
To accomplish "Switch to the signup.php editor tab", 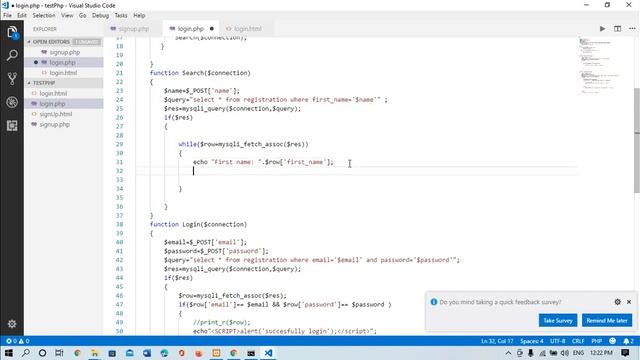I will [x=133, y=29].
